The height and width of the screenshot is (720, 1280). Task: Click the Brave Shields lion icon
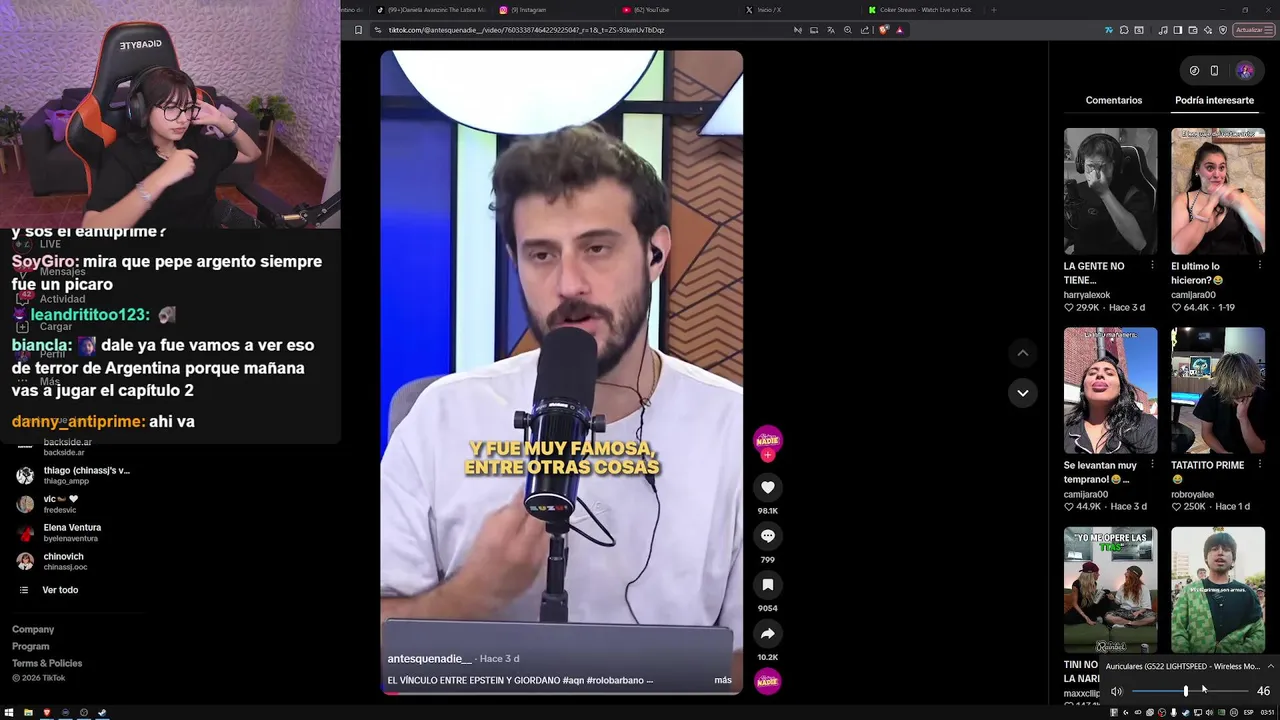coord(883,30)
